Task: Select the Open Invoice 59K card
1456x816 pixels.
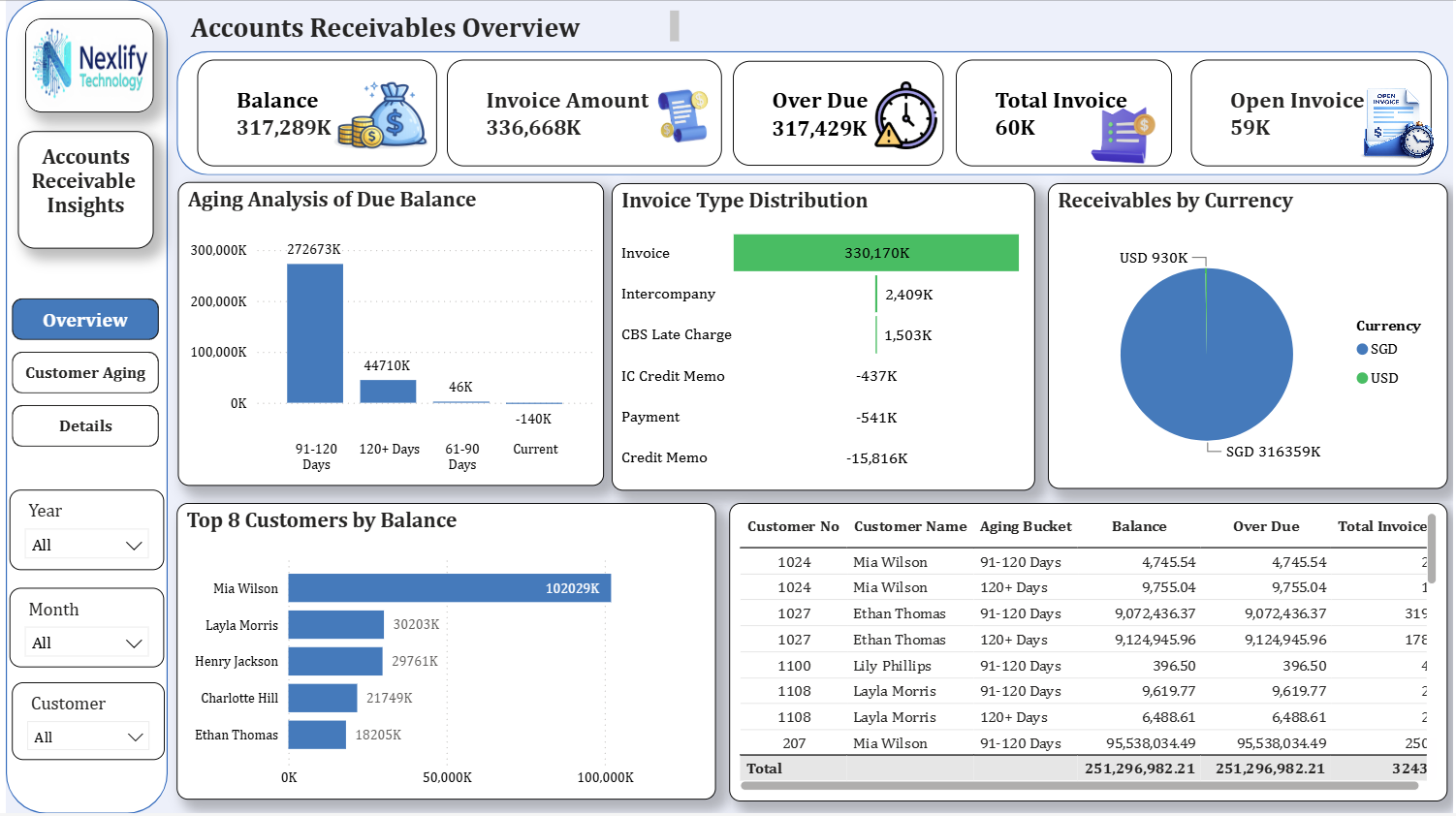Action: (1311, 113)
